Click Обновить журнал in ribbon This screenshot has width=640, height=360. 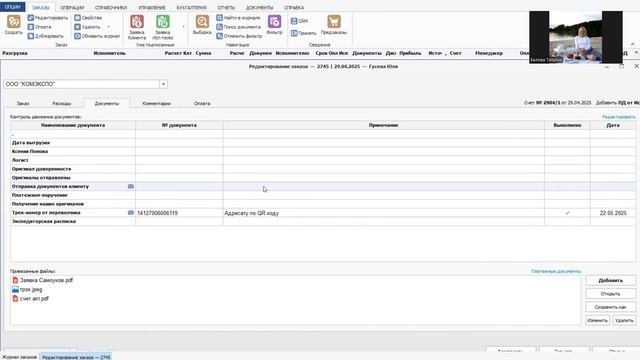point(97,36)
